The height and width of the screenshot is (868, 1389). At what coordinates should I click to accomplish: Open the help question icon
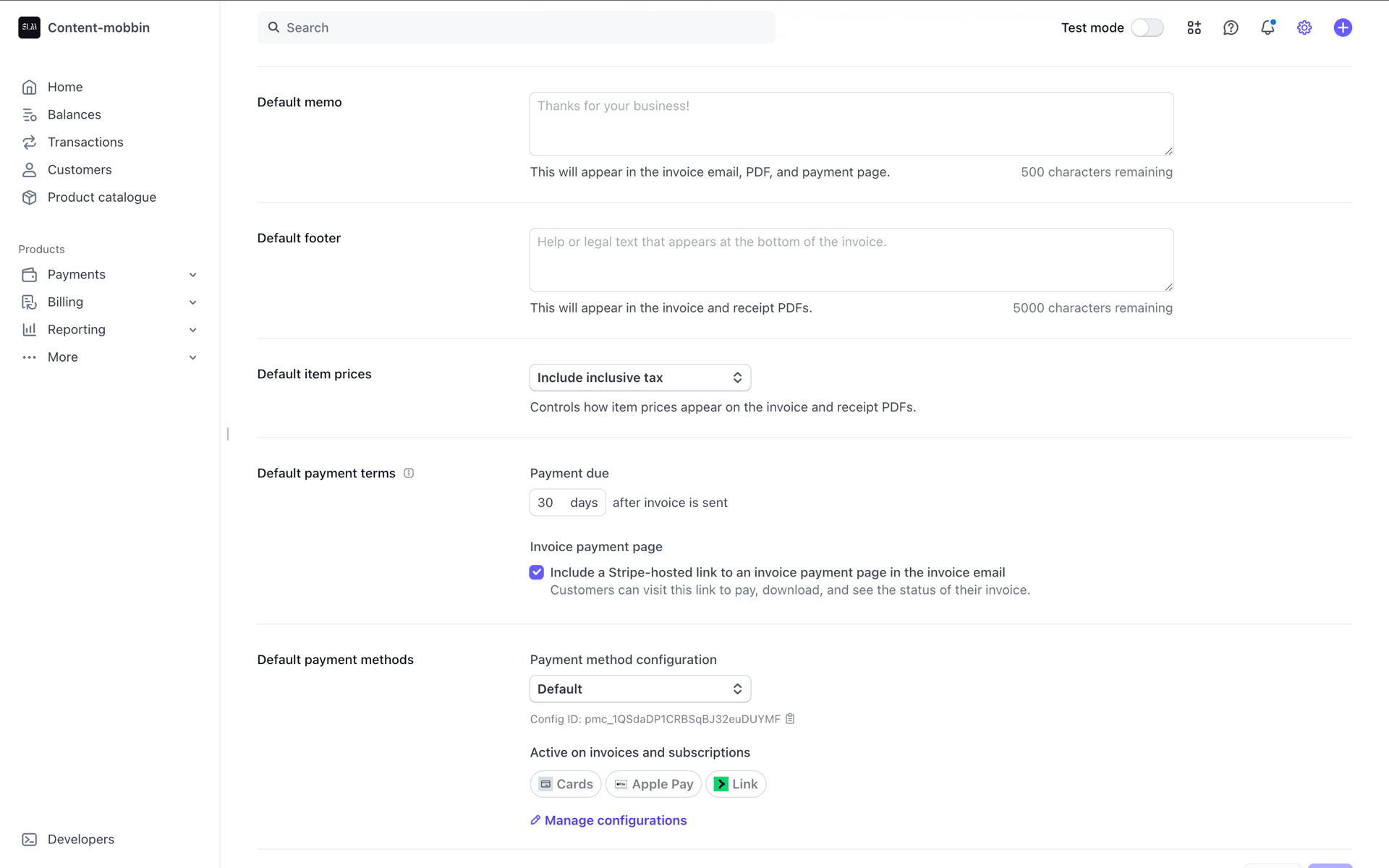click(1231, 27)
